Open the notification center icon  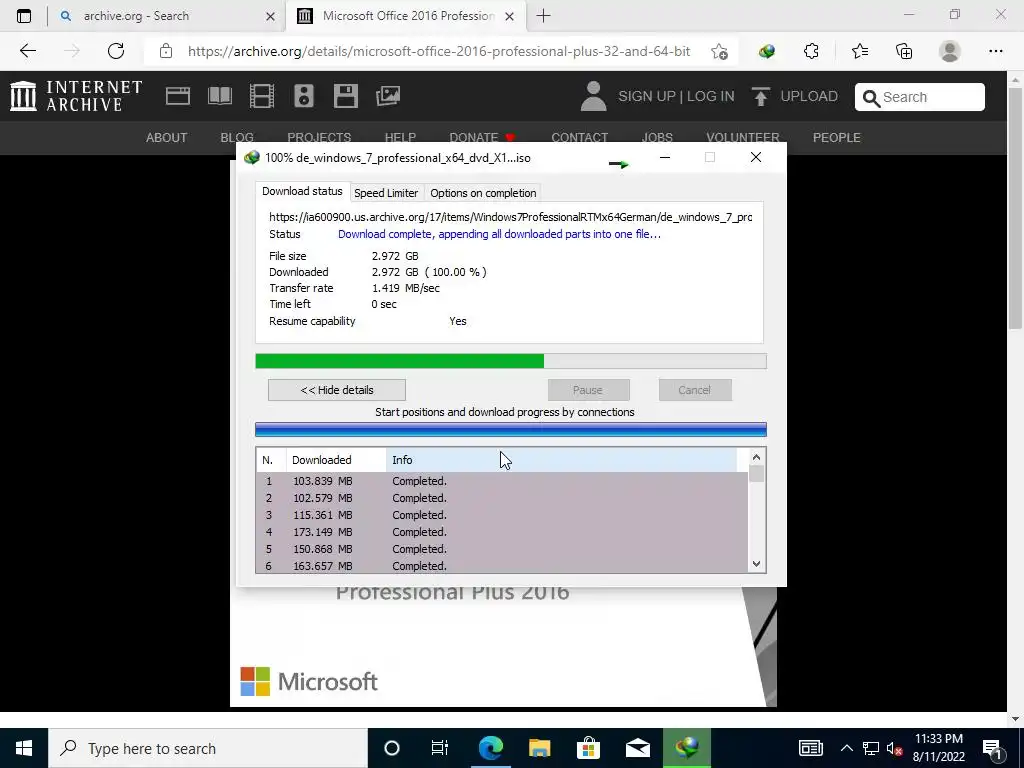(993, 748)
